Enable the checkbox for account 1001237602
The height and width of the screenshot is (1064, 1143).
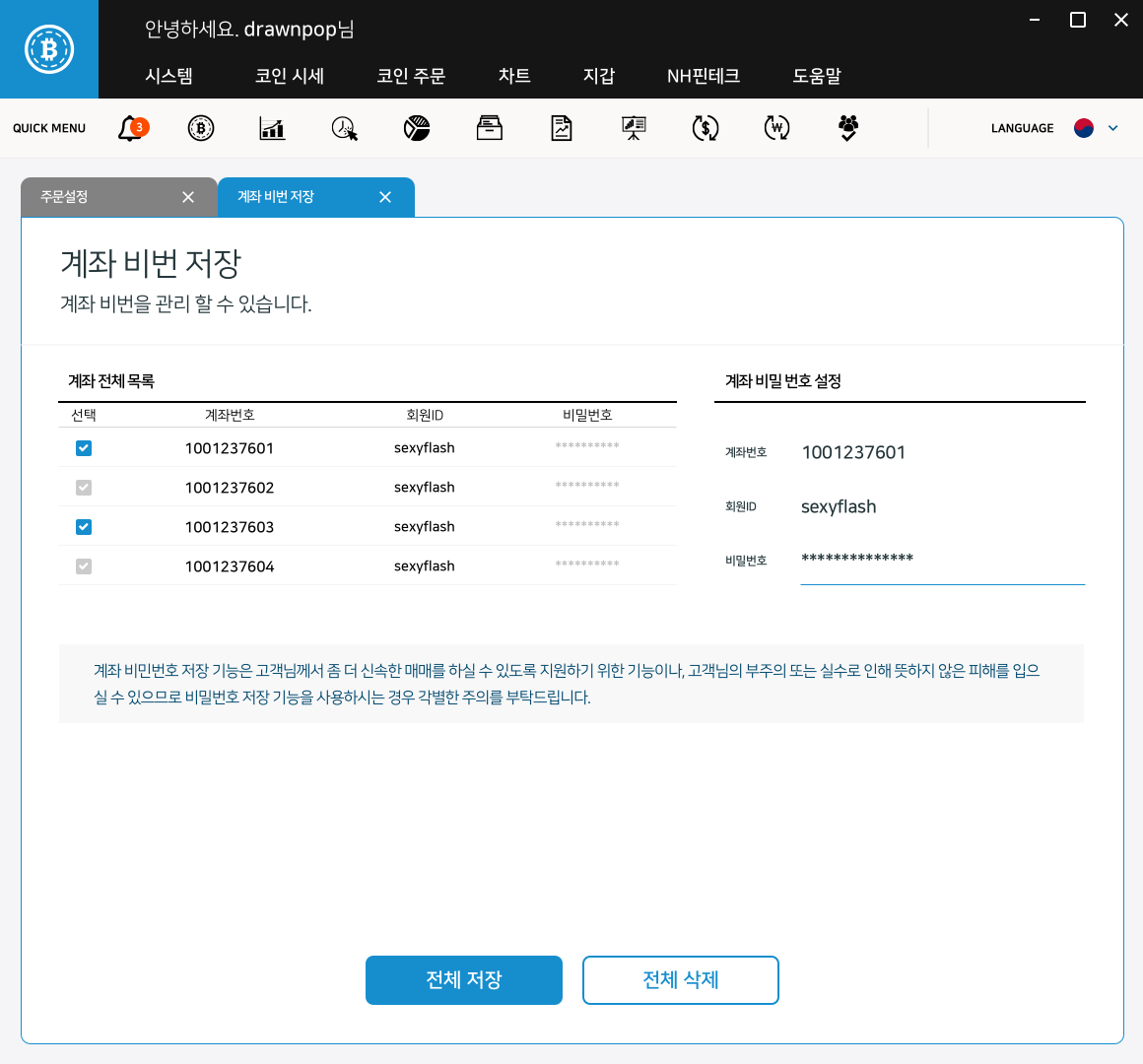[x=84, y=487]
